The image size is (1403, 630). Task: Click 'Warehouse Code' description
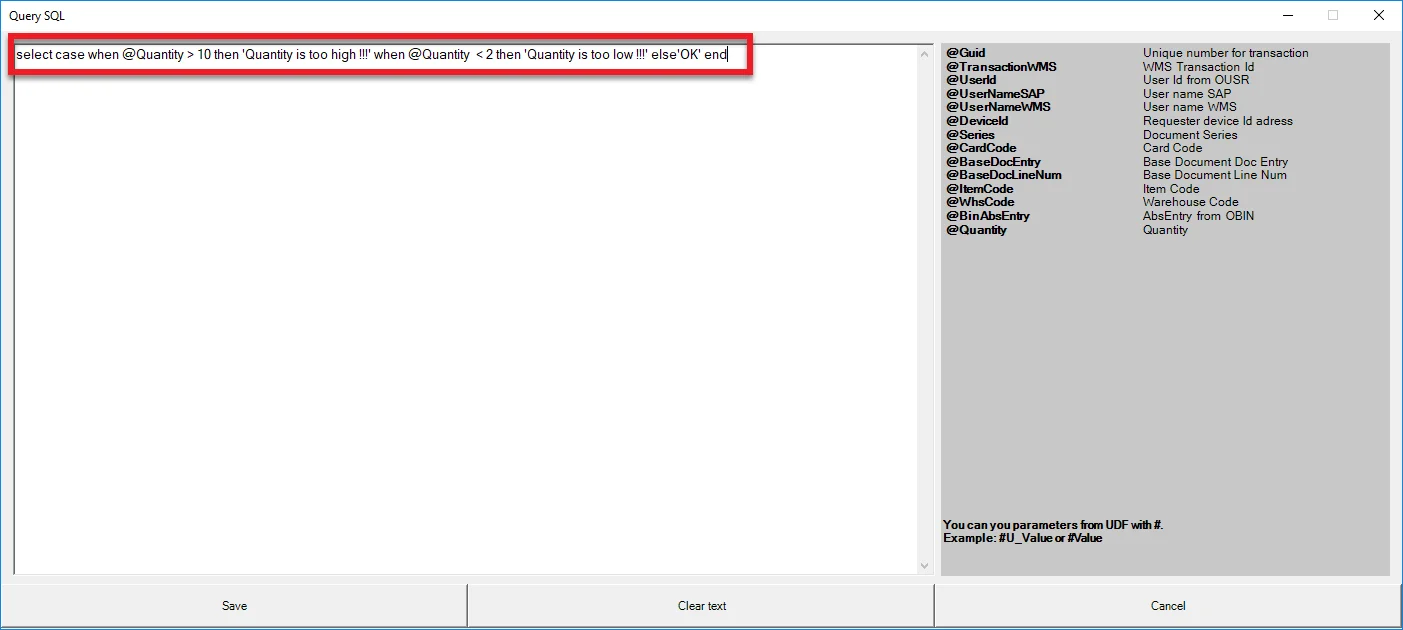[1191, 202]
